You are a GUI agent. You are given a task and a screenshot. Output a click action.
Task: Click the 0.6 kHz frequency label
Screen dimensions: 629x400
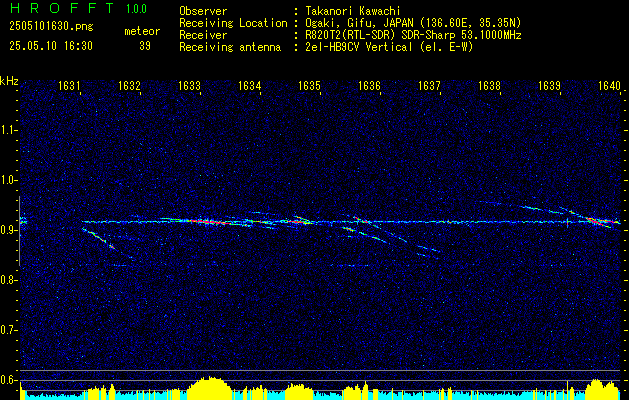[8, 380]
